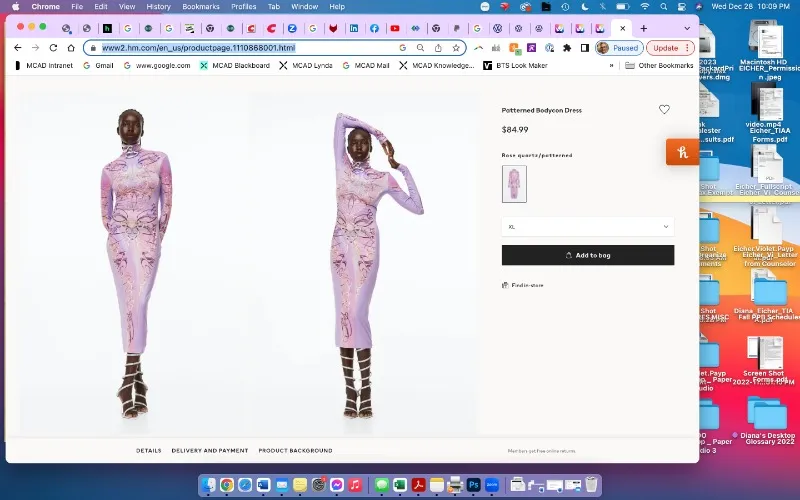This screenshot has width=800, height=500.
Task: Open Other Bookmarks folder
Action: tap(659, 65)
